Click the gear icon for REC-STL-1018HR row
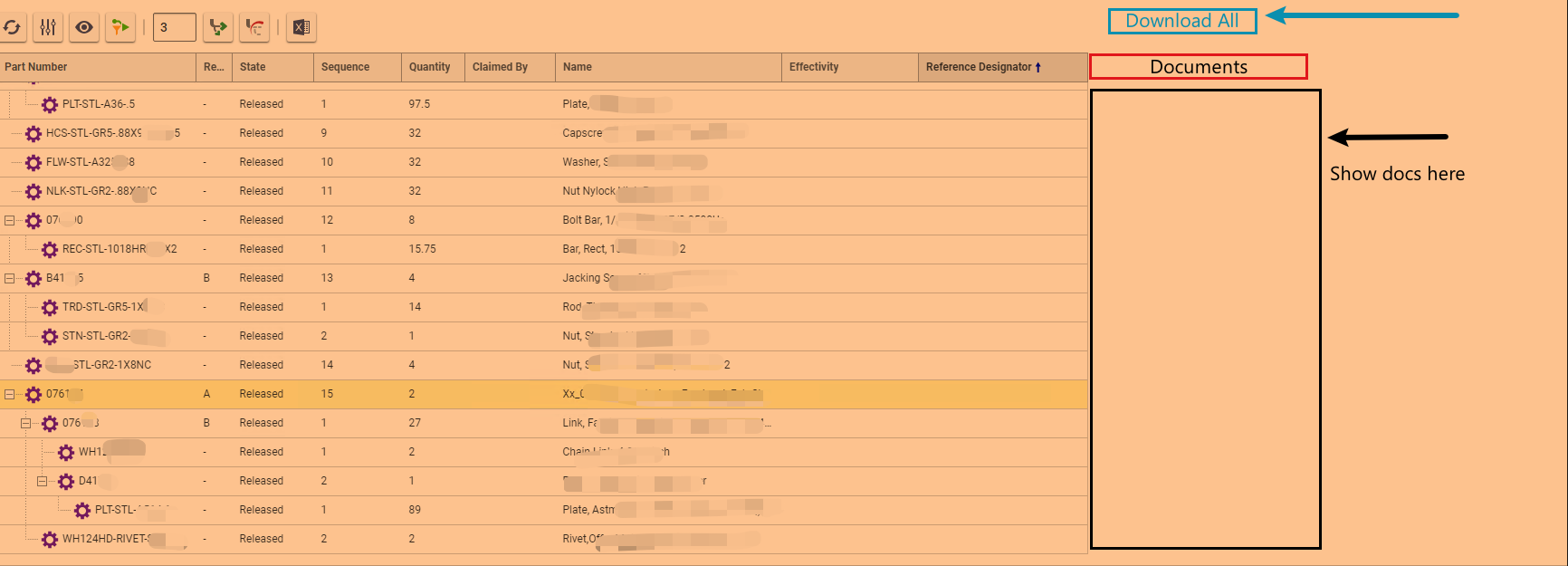The image size is (1568, 566). 50,250
